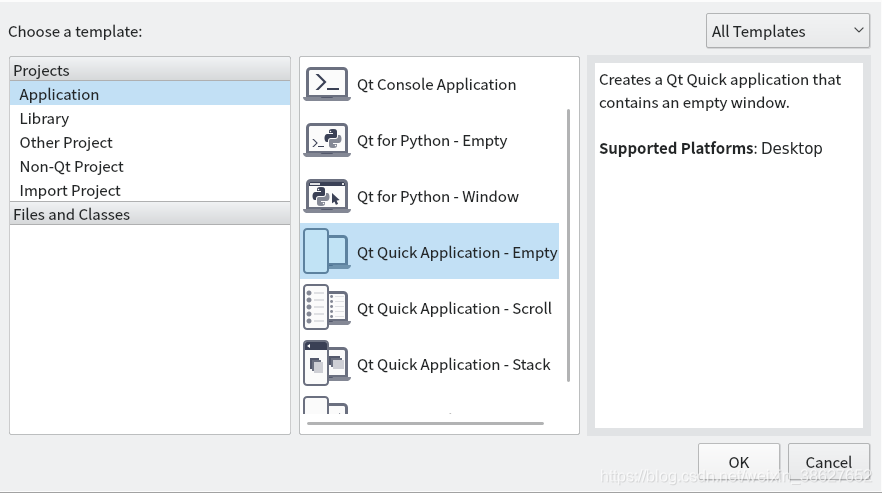Image resolution: width=882 pixels, height=495 pixels.
Task: Click the partially visible template icon at list bottom
Action: click(x=326, y=407)
